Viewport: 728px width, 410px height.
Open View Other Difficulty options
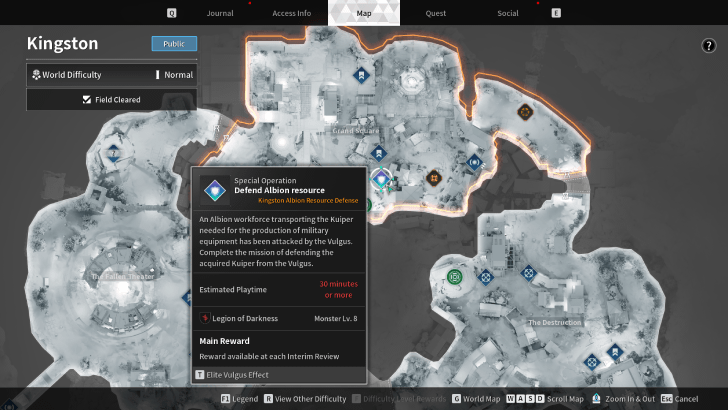pyautogui.click(x=305, y=399)
